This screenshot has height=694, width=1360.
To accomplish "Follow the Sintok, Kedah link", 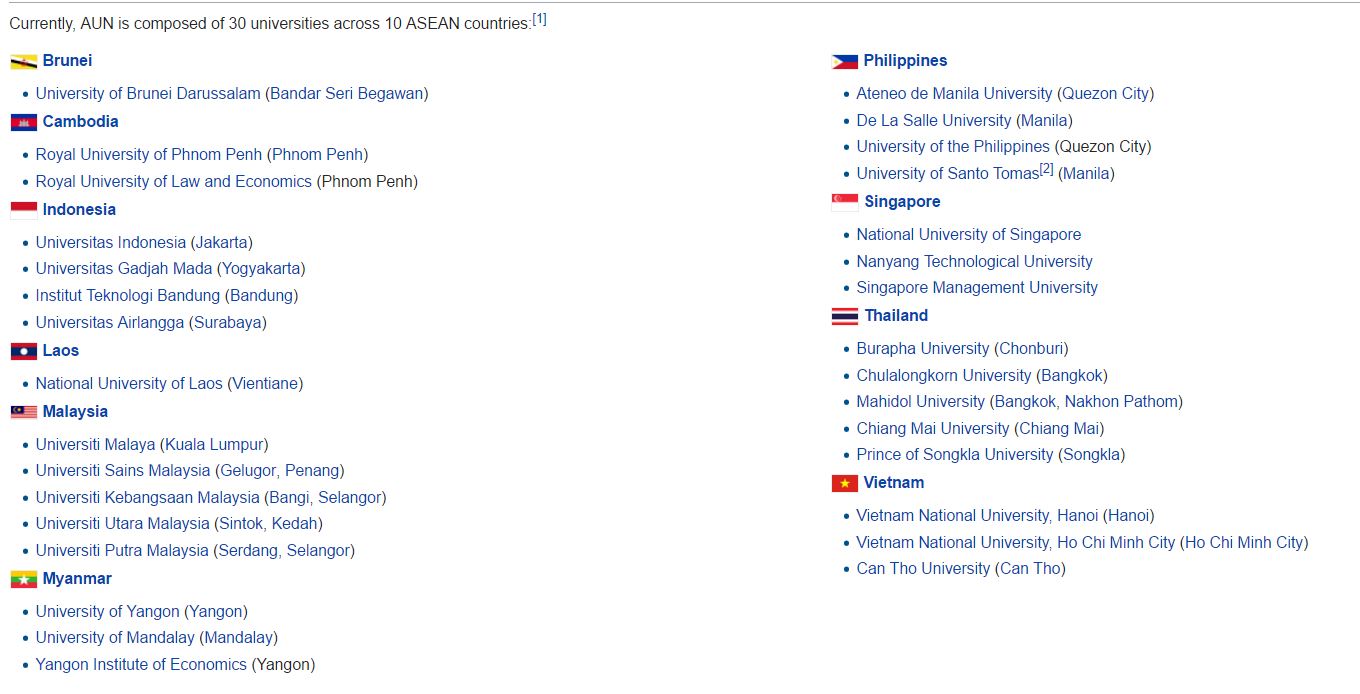I will (269, 524).
